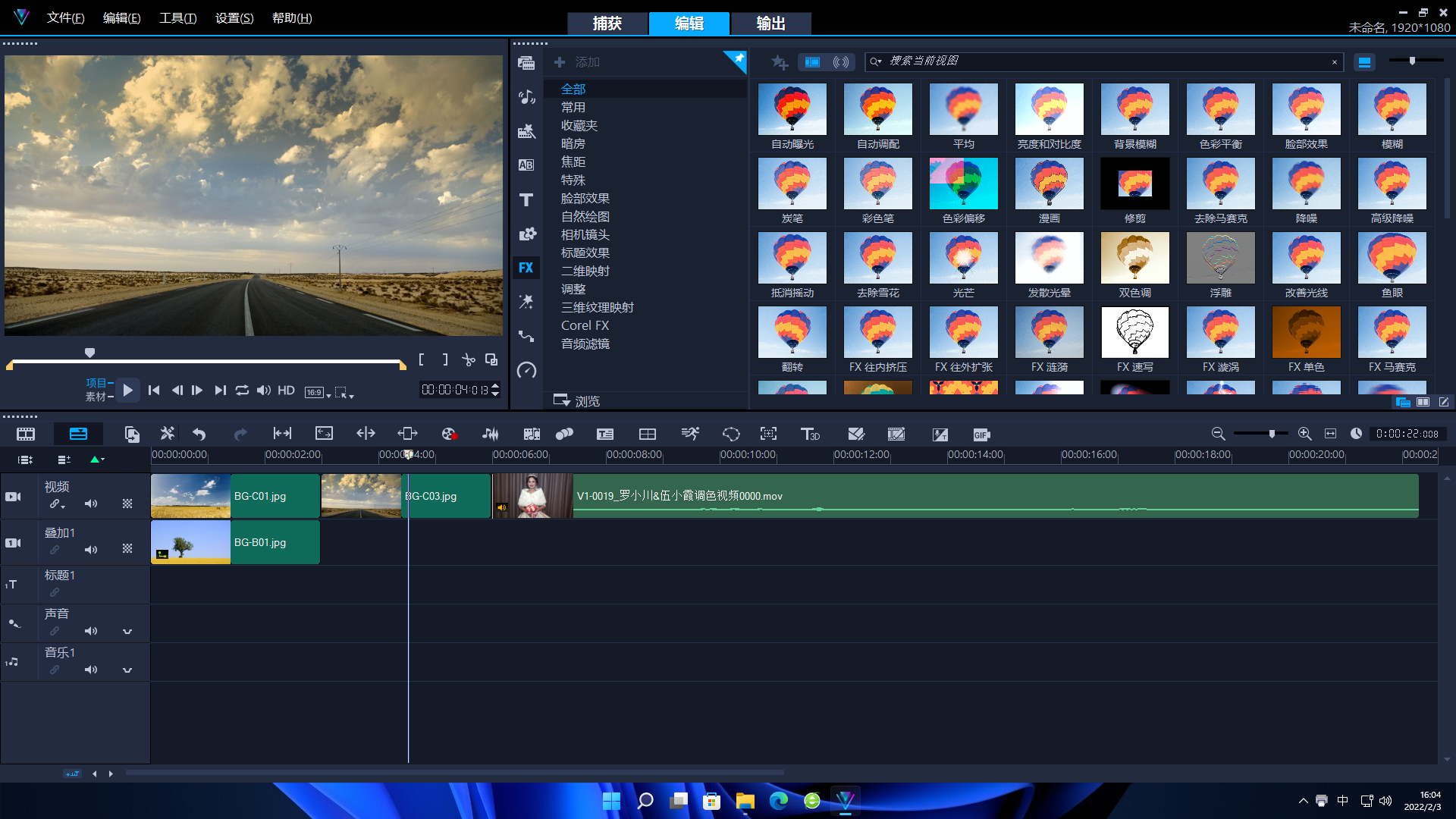Switch to Timeline view button
The image size is (1456, 819).
tap(78, 435)
